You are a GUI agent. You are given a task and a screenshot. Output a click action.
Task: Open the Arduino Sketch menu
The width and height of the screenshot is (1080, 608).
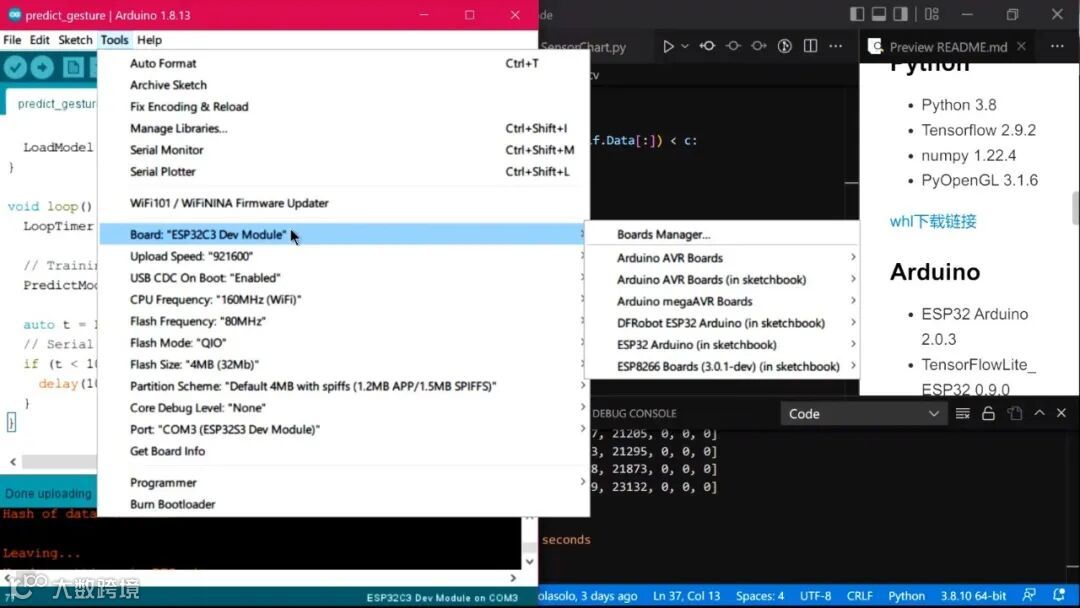click(x=75, y=40)
